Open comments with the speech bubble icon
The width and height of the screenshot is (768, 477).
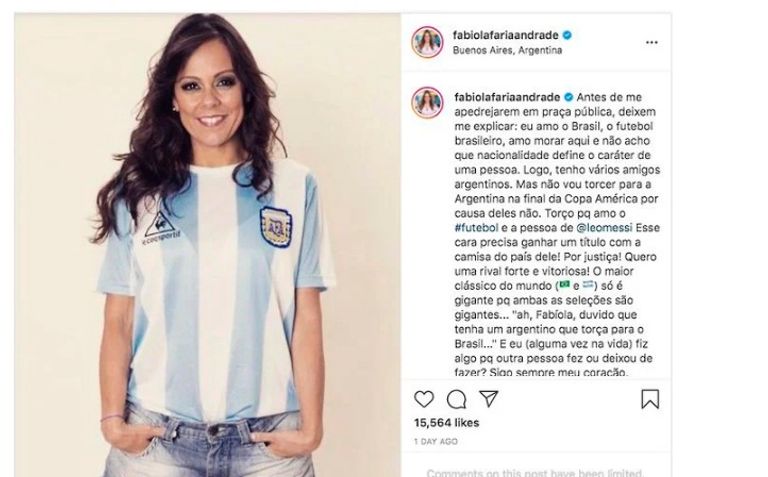coord(456,399)
